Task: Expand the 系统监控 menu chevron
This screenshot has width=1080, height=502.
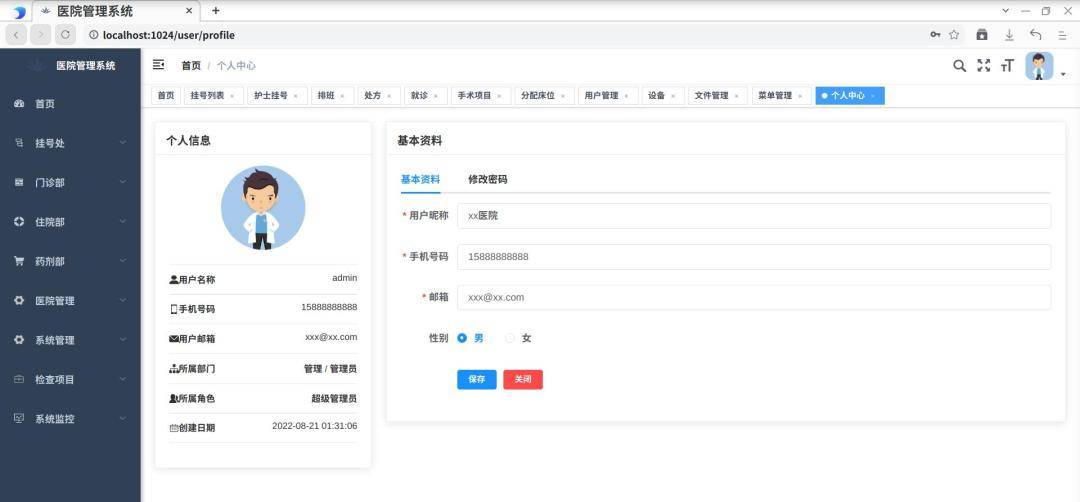Action: coord(123,418)
